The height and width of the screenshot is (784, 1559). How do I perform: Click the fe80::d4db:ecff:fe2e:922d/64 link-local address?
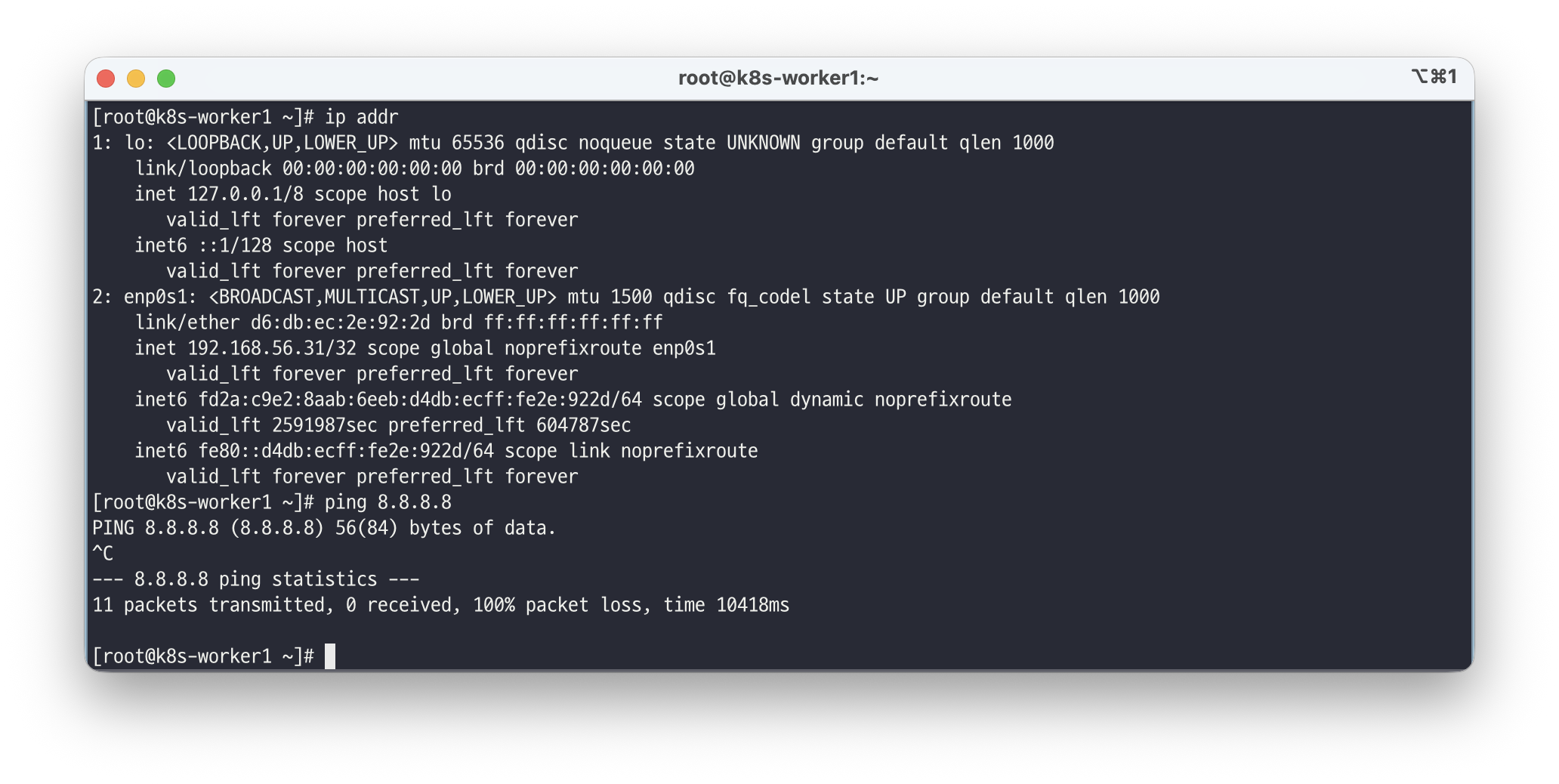coord(345,451)
